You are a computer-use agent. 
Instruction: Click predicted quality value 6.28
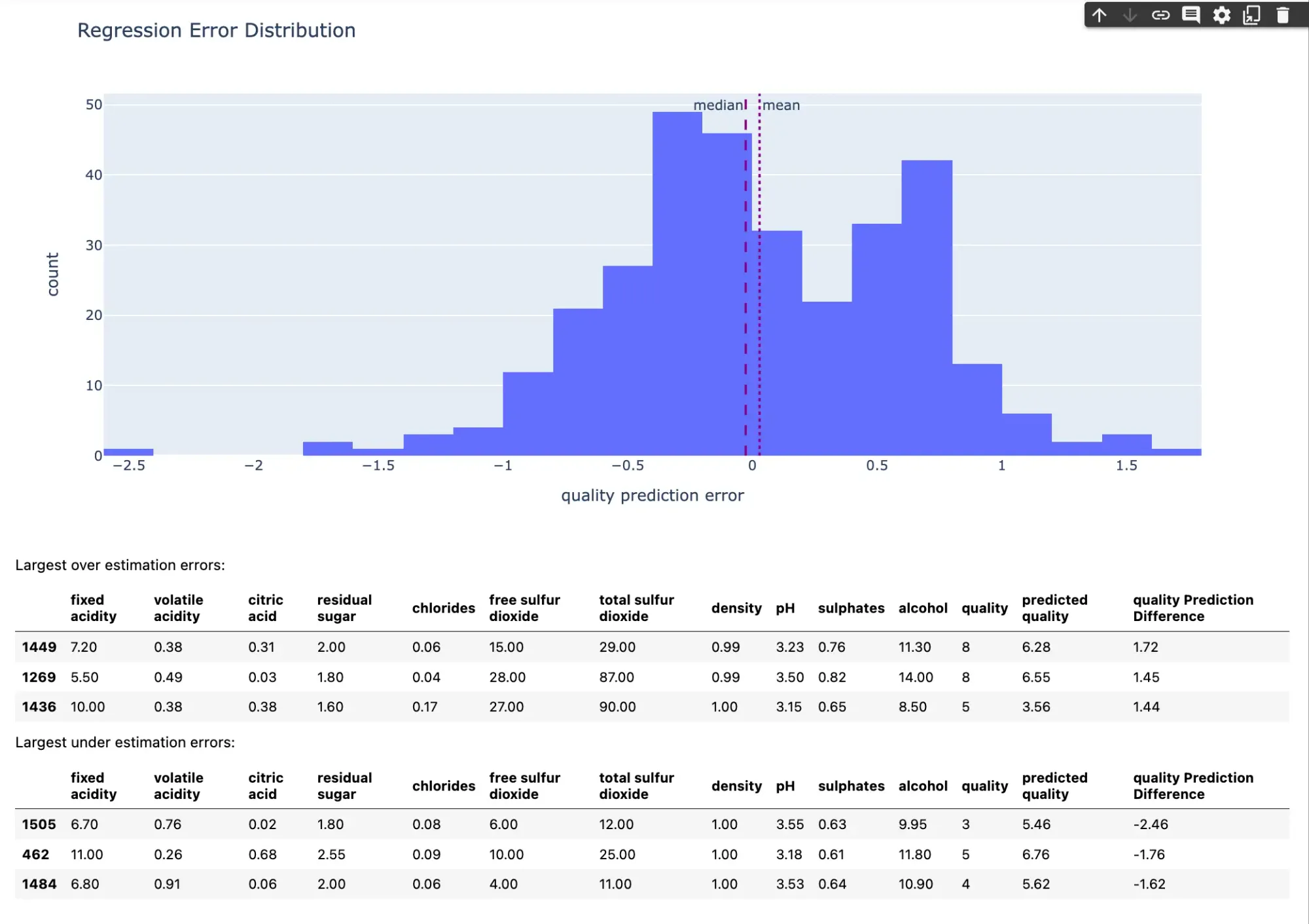coord(1036,647)
